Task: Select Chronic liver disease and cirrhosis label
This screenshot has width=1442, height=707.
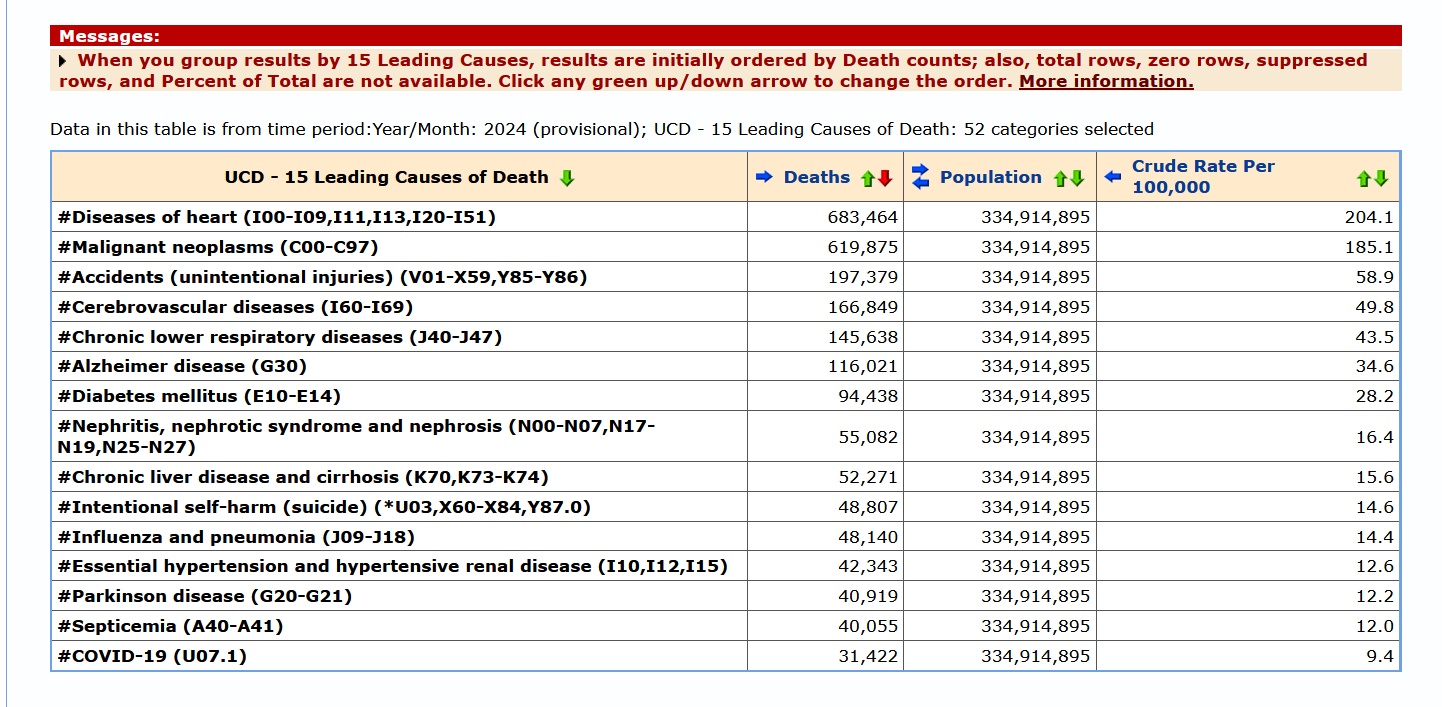Action: click(303, 477)
